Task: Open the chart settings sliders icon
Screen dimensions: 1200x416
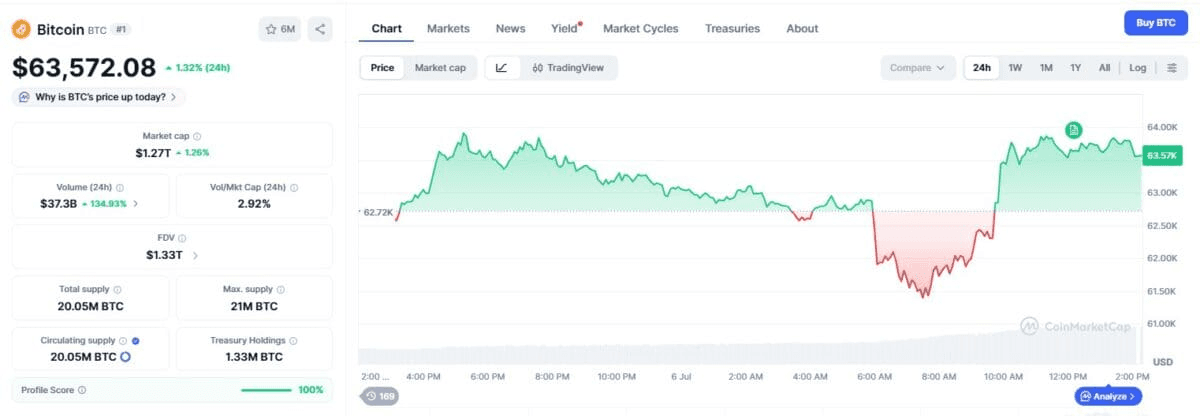Action: pyautogui.click(x=1171, y=68)
